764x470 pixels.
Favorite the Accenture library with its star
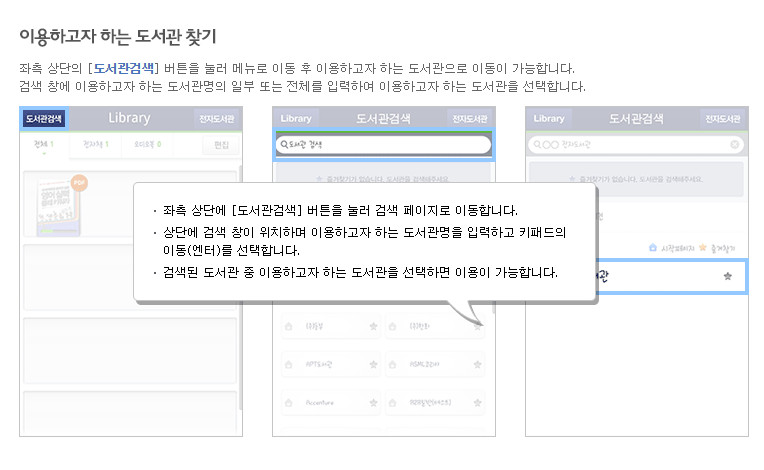coord(373,403)
